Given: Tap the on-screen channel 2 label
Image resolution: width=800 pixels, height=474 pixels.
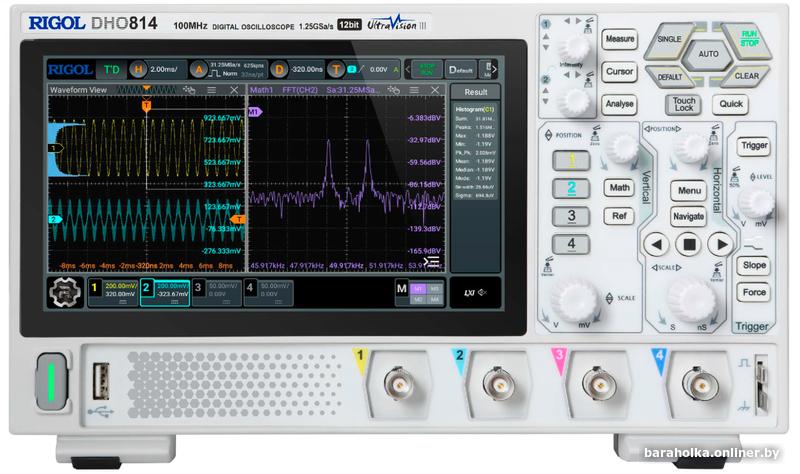Looking at the screenshot, I should coord(146,288).
